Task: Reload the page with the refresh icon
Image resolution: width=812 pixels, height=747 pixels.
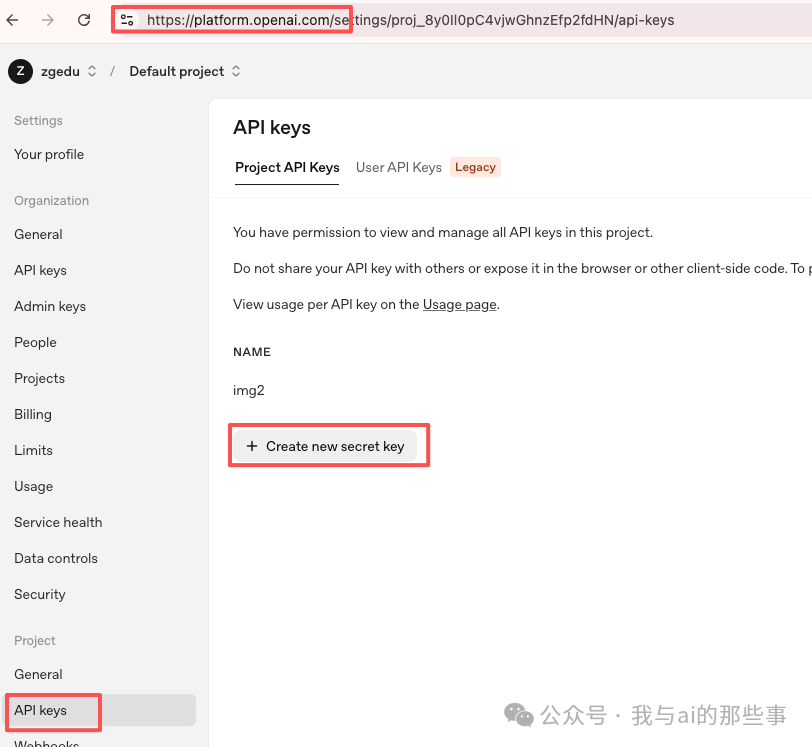Action: (84, 20)
